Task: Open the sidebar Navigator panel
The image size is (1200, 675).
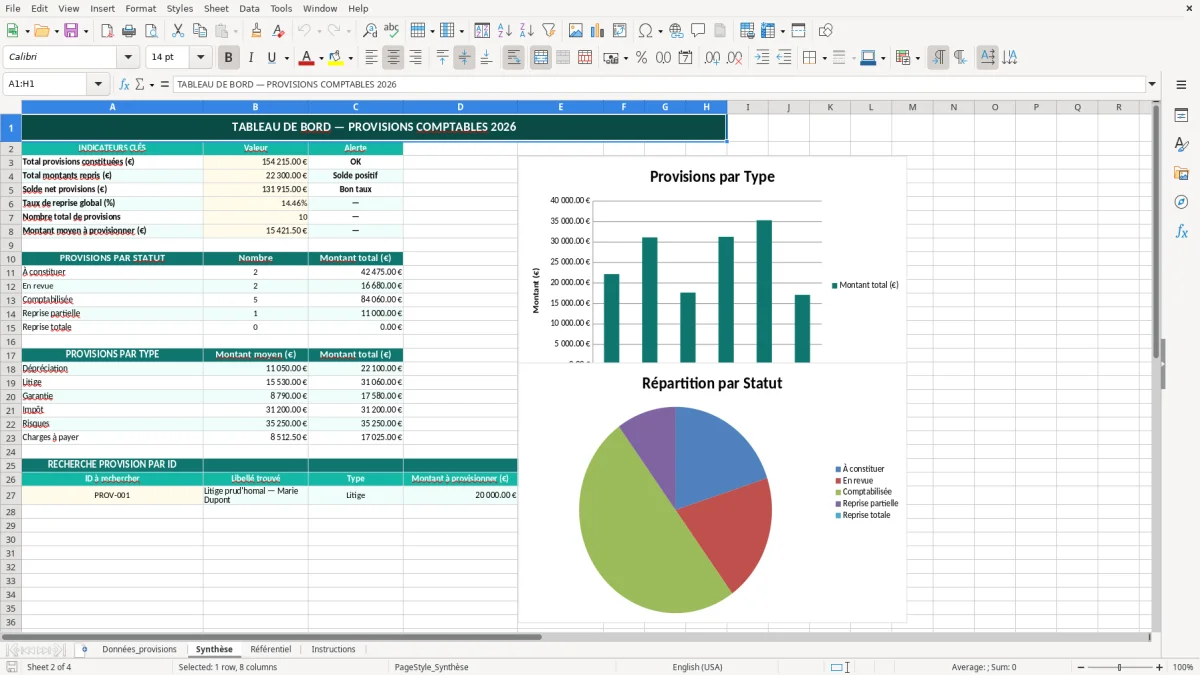Action: [1181, 202]
